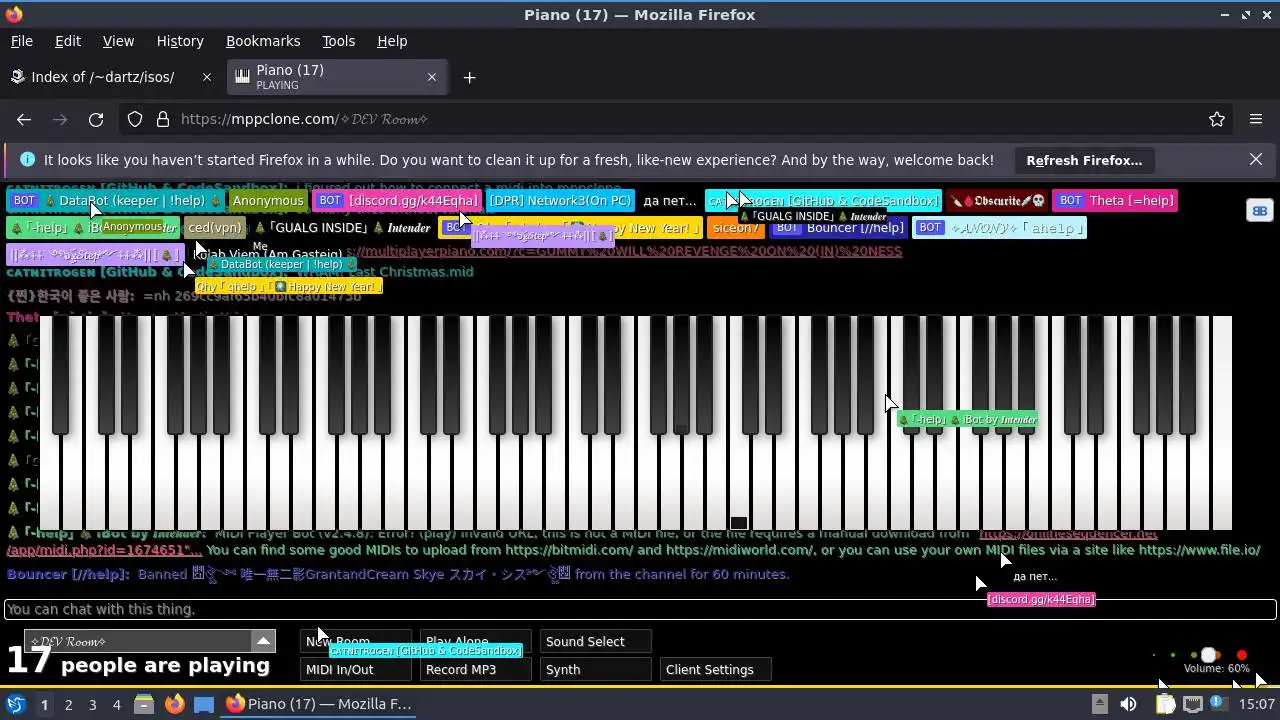Open the tracking protection shield icon
1280x720 pixels.
[x=135, y=119]
